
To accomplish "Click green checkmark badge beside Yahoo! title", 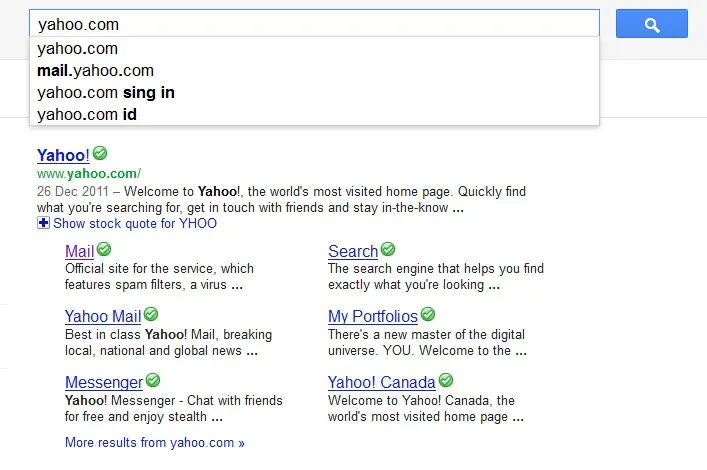I will (x=100, y=153).
